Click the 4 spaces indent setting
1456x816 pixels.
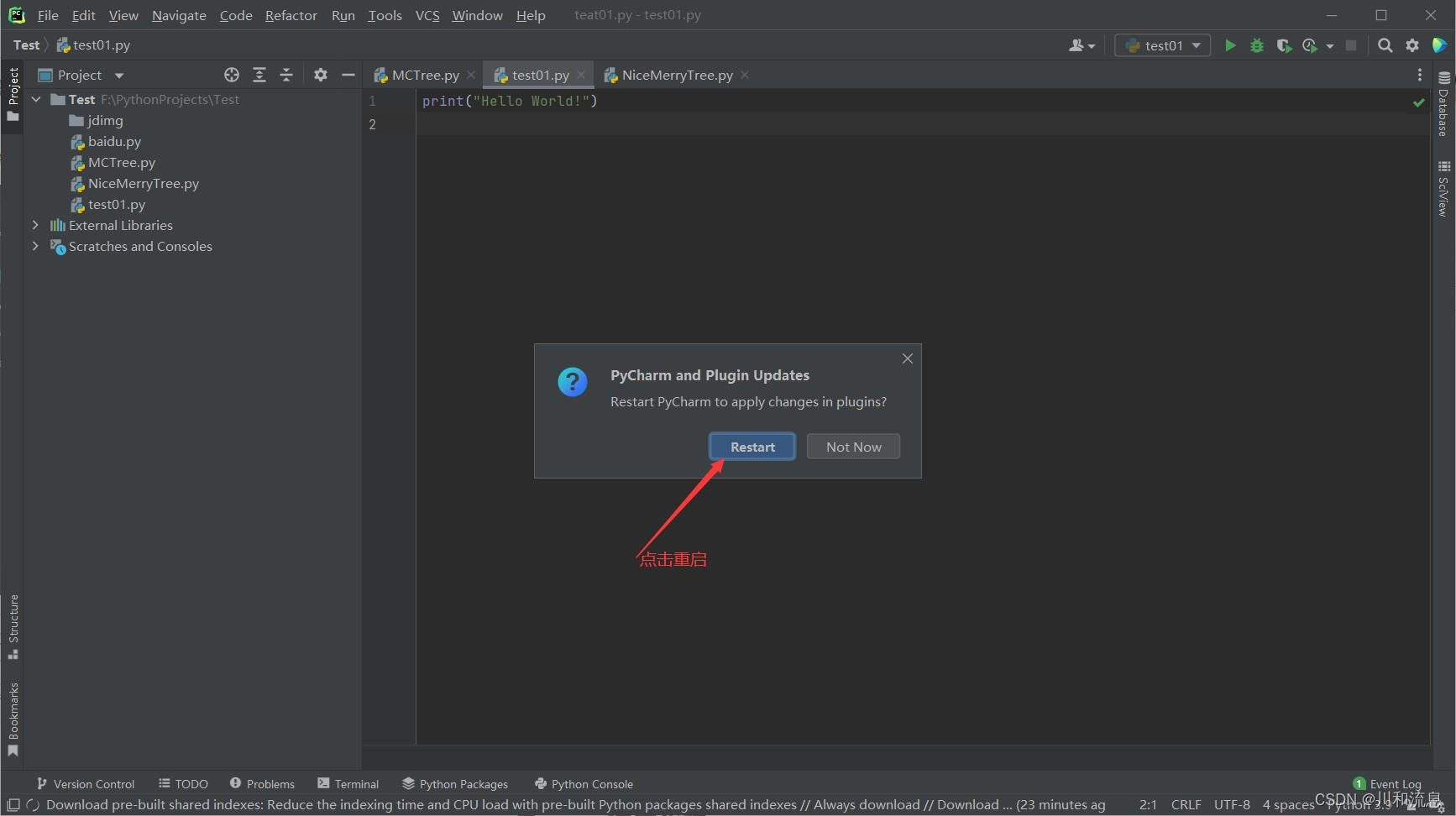[1288, 804]
